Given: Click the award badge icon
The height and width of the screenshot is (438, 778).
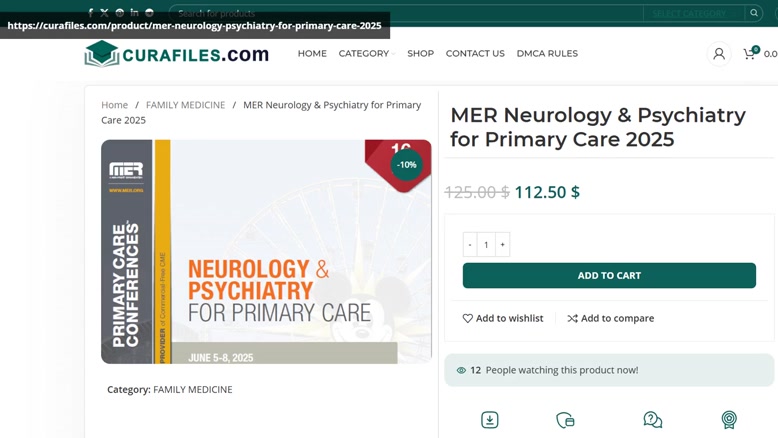Looking at the screenshot, I should click(729, 420).
